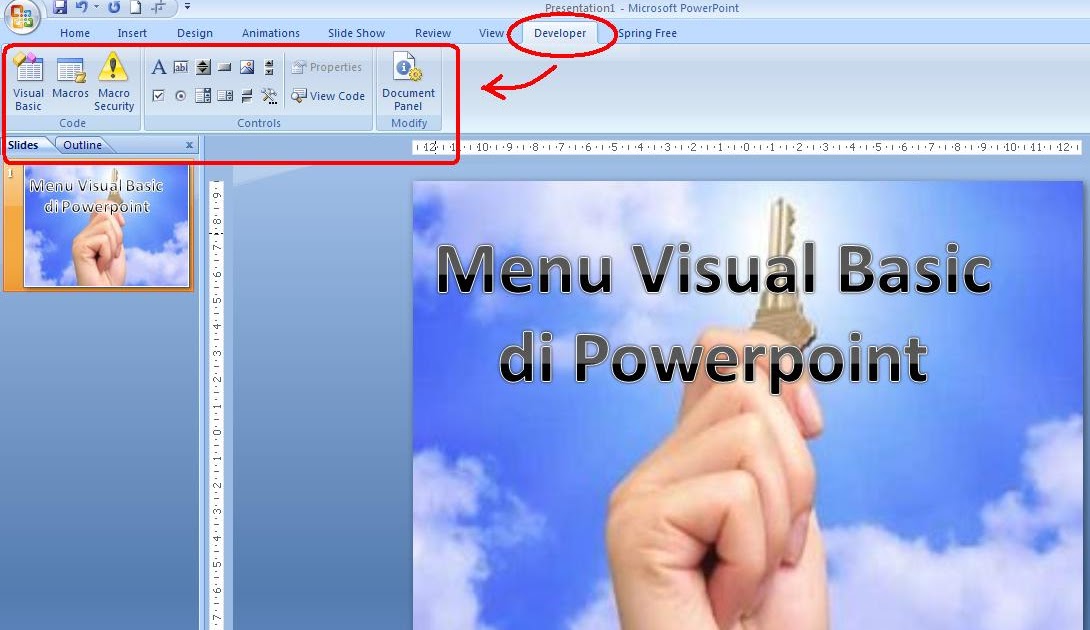Open Macro Security settings
The width and height of the screenshot is (1090, 630).
113,80
